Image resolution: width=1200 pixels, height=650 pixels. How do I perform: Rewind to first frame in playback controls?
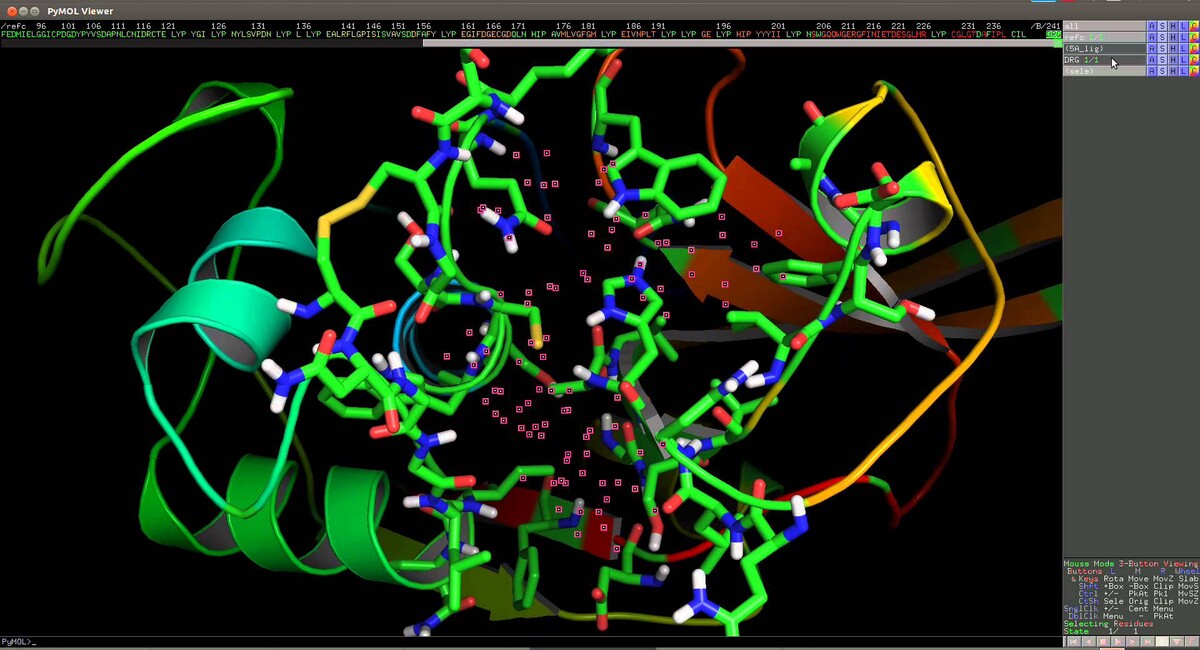tap(1073, 642)
